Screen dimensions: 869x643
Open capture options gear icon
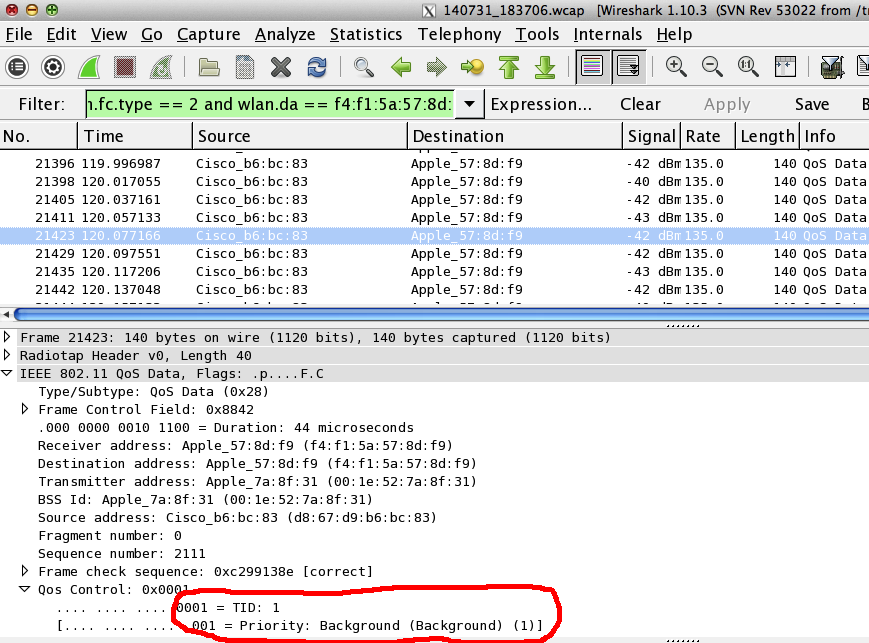point(53,67)
